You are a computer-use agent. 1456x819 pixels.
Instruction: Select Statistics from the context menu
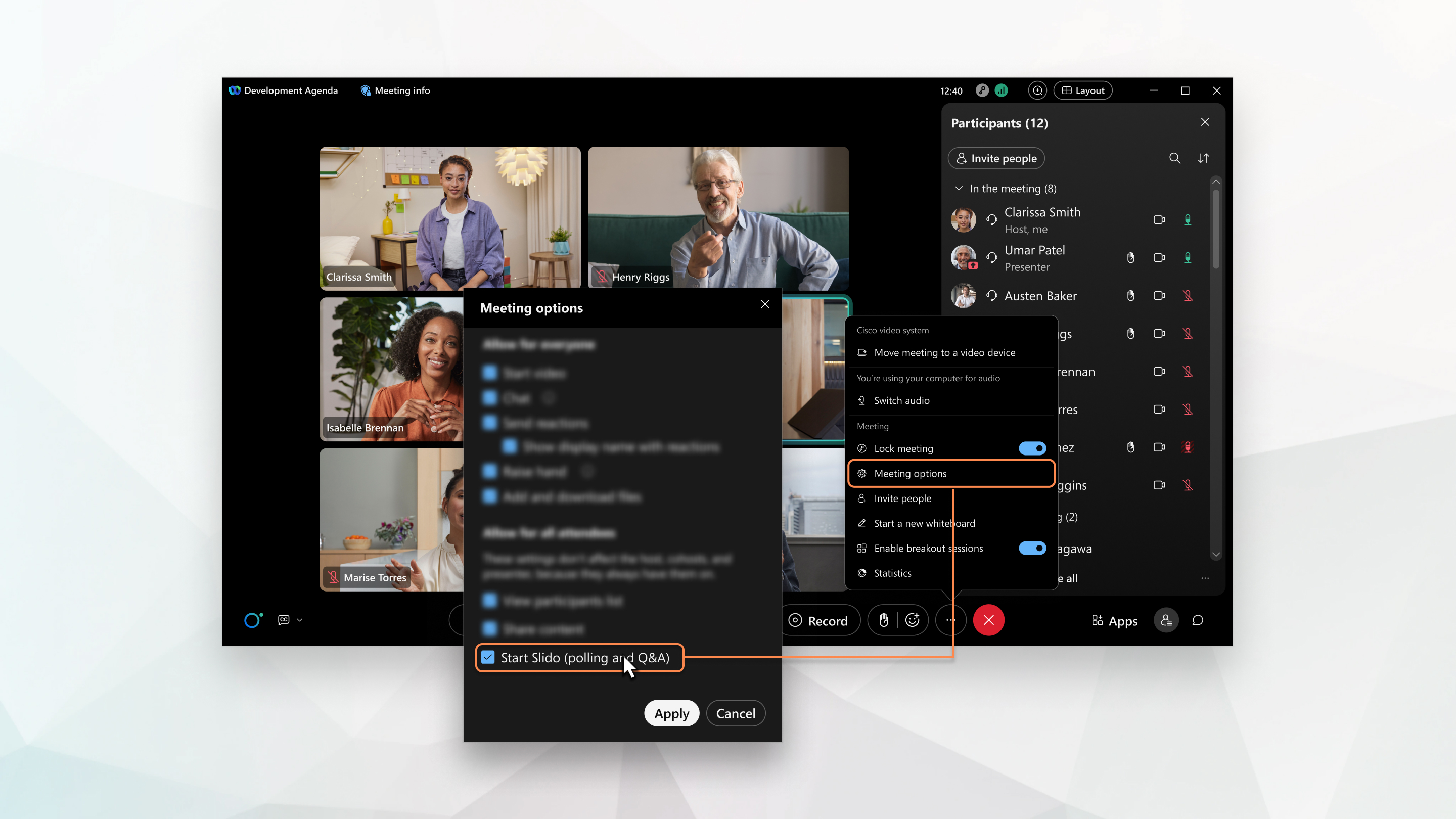(x=893, y=573)
